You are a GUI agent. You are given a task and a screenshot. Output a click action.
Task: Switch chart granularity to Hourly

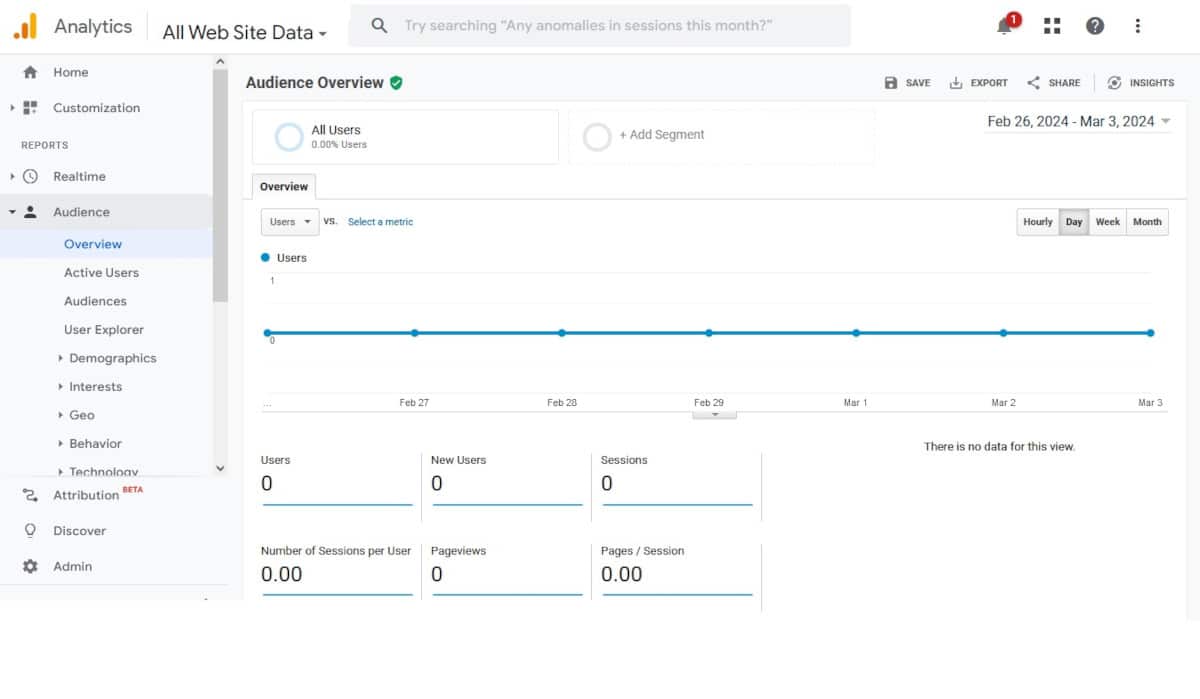(1037, 221)
